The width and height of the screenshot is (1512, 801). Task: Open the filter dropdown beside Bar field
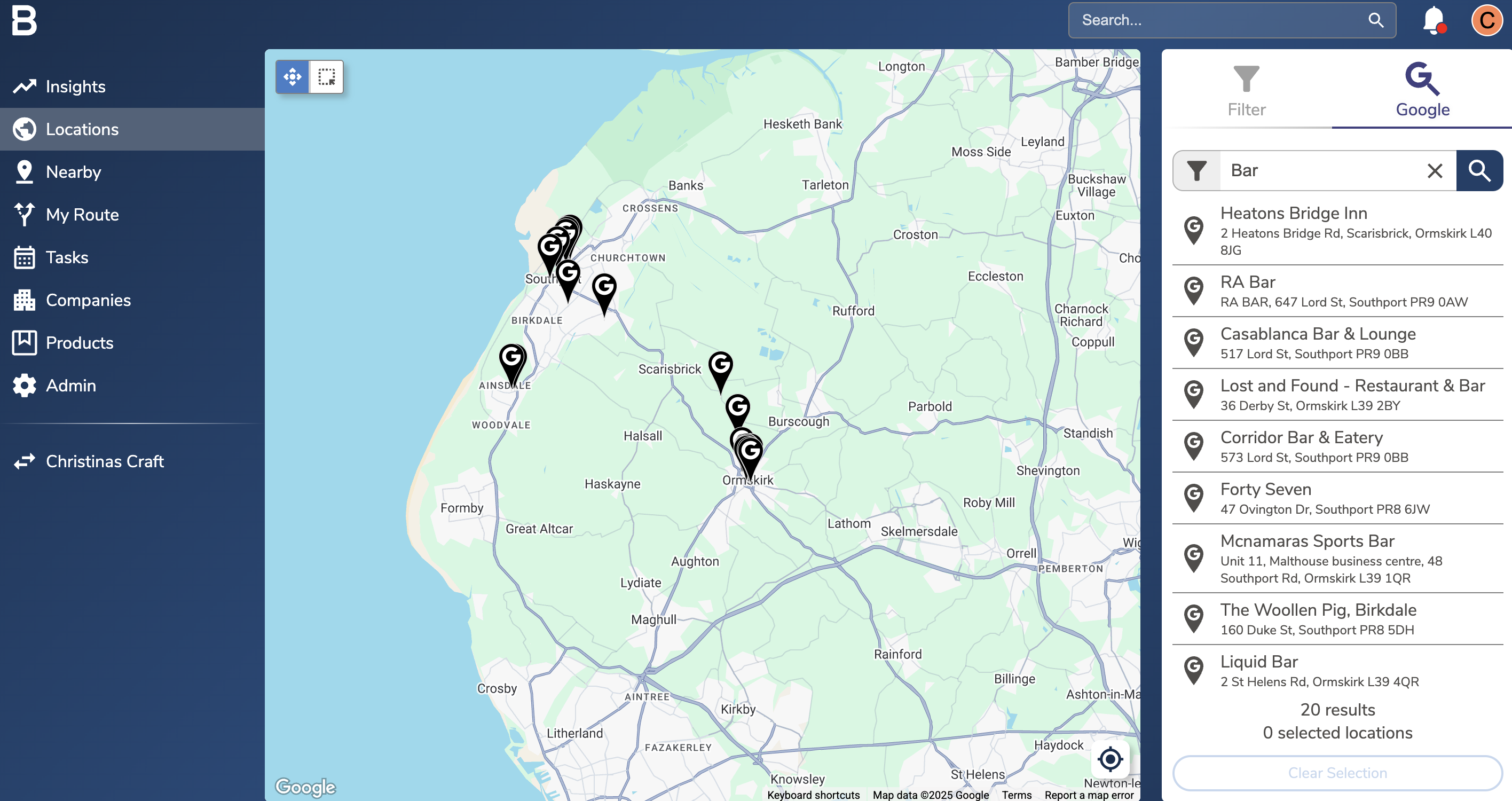point(1196,171)
